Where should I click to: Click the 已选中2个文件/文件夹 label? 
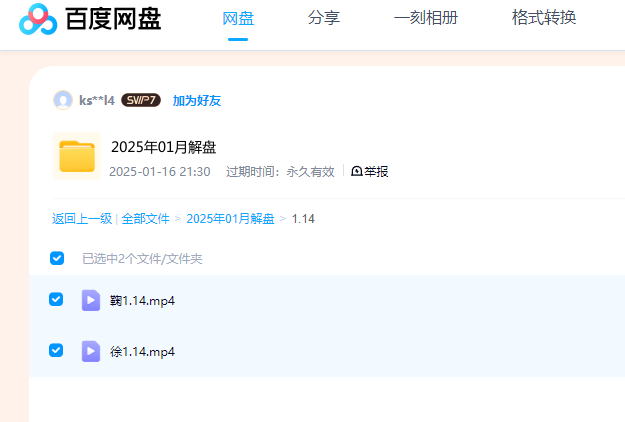pos(142,259)
